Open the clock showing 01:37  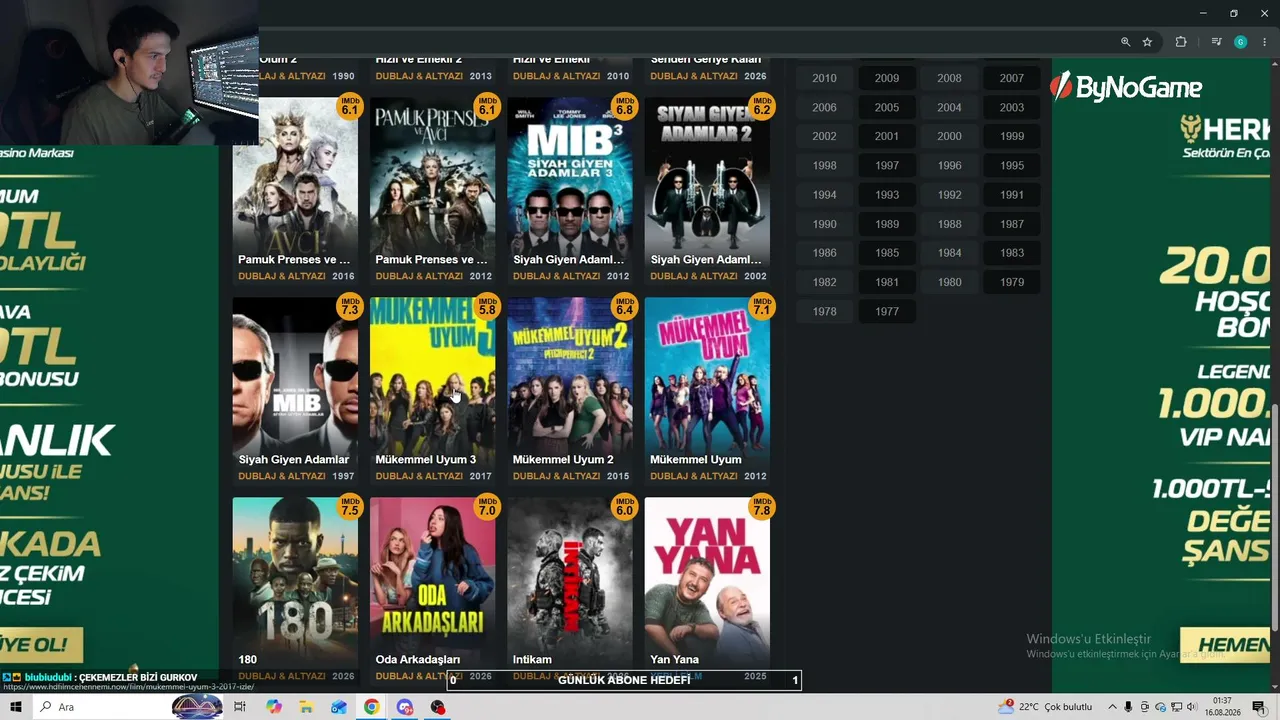coord(1222,707)
